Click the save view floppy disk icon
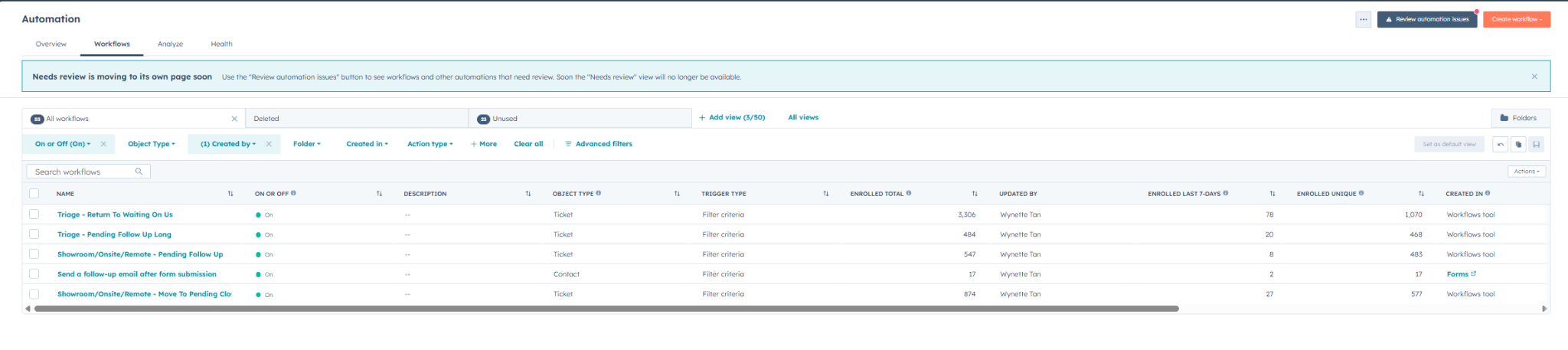This screenshot has width=1568, height=350. [x=1536, y=144]
